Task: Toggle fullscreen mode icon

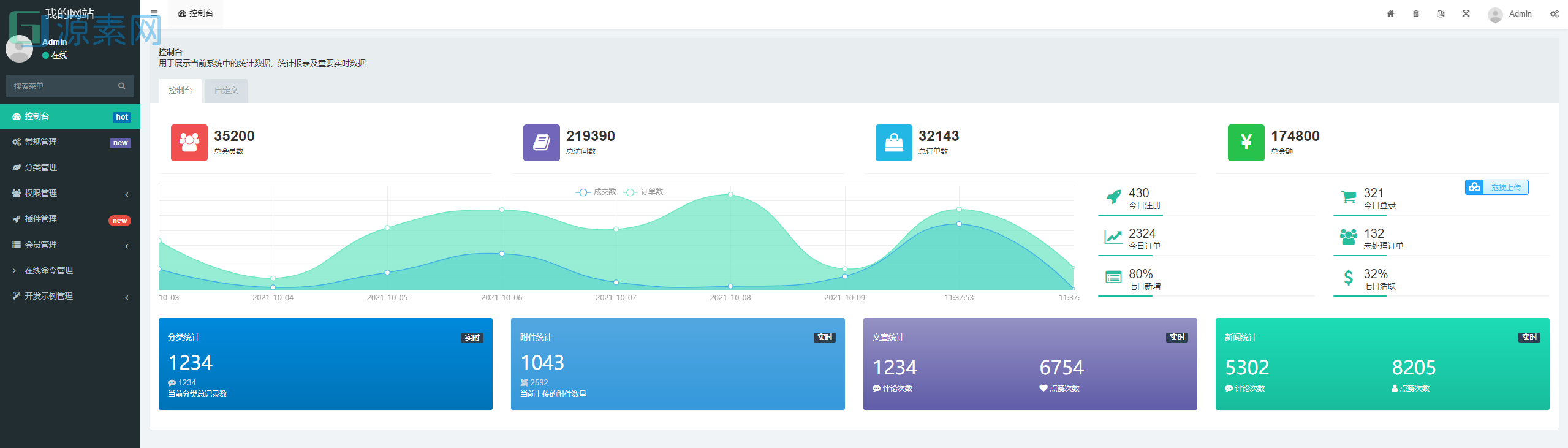Action: click(1466, 13)
